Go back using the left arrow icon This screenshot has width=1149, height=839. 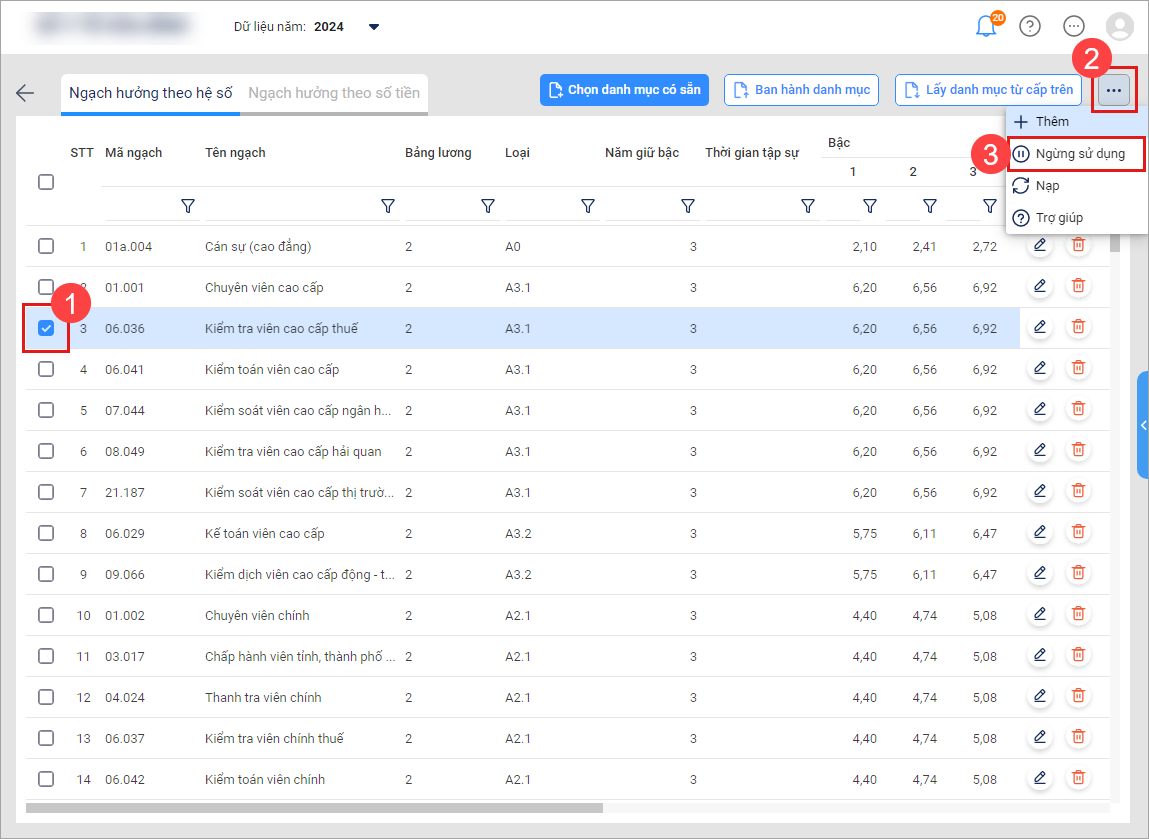25,93
